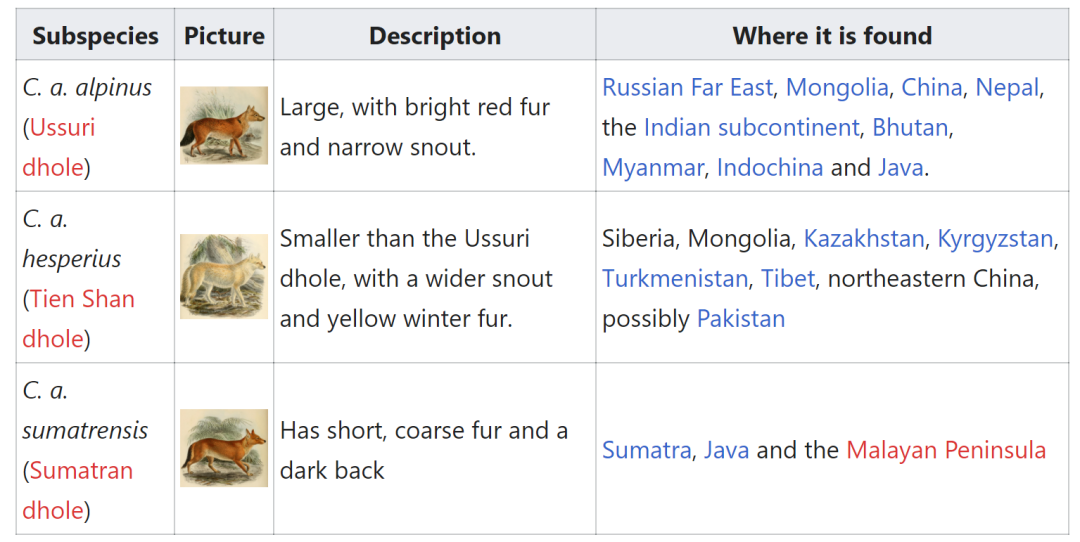Open the Indian subcontinent link
The width and height of the screenshot is (1080, 542).
pyautogui.click(x=751, y=128)
